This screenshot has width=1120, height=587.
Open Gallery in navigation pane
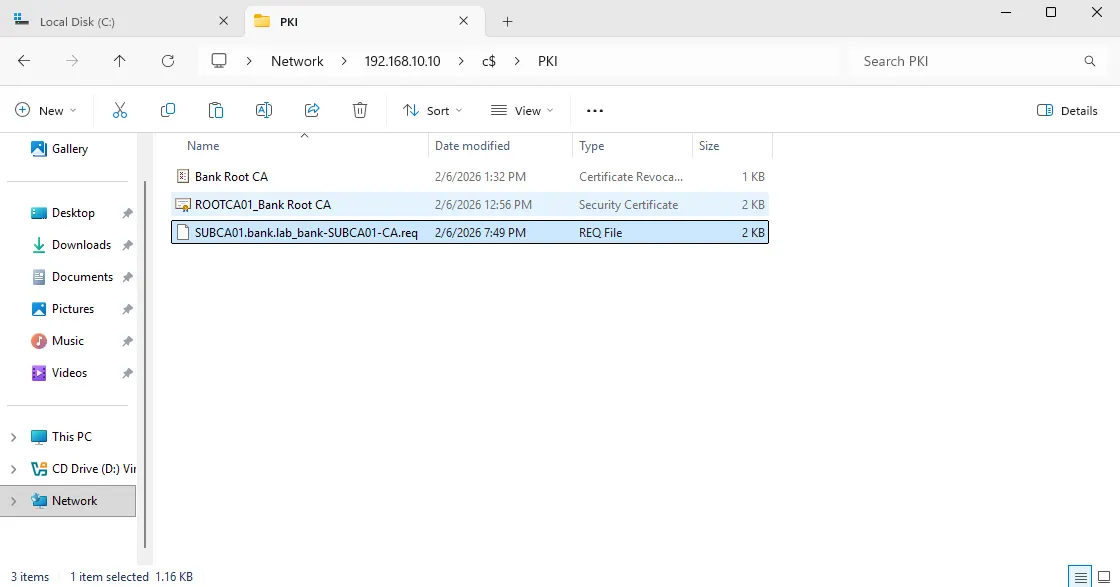pyautogui.click(x=69, y=149)
